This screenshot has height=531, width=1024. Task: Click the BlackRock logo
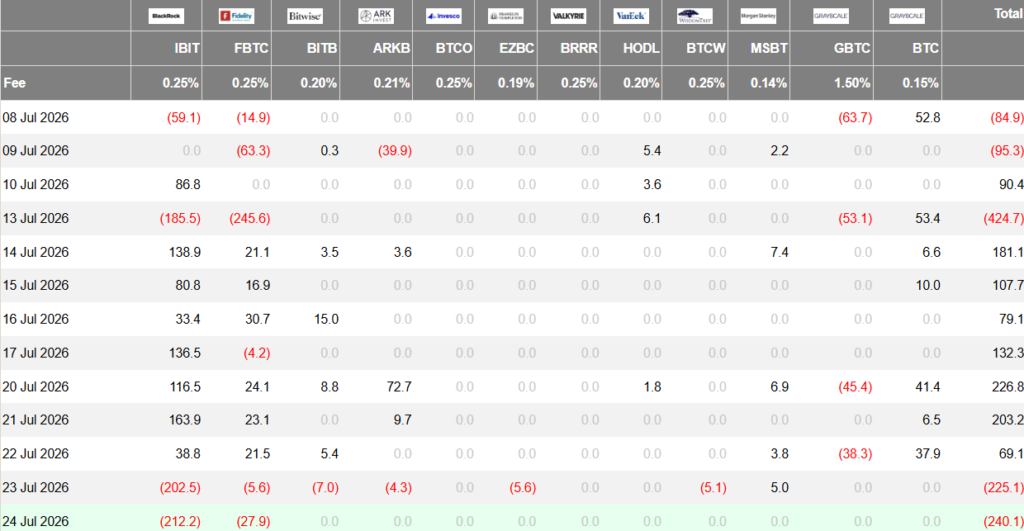point(166,16)
